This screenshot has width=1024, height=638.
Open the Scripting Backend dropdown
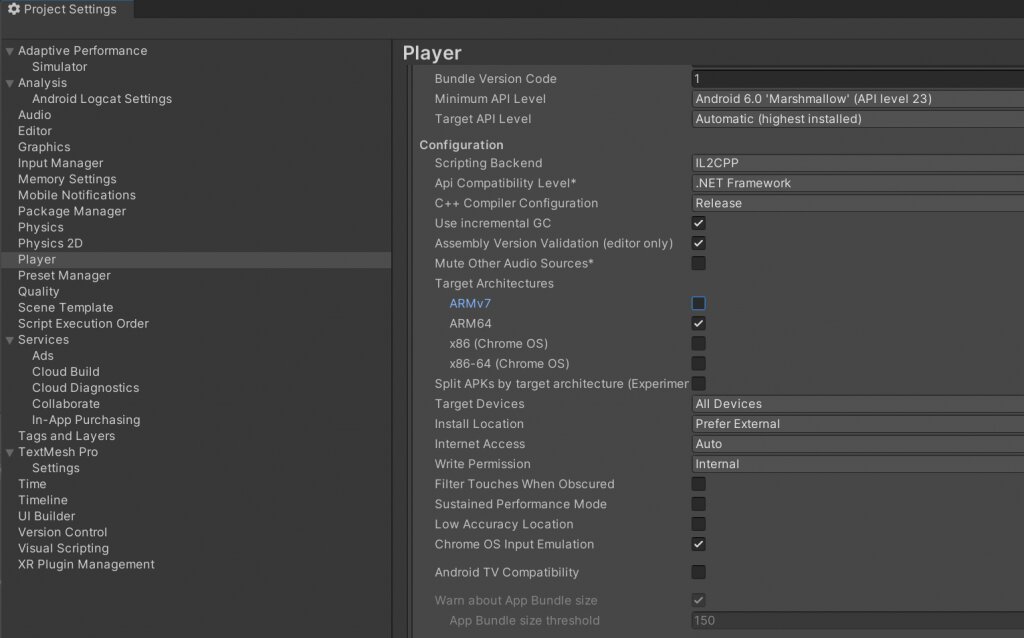click(x=857, y=163)
